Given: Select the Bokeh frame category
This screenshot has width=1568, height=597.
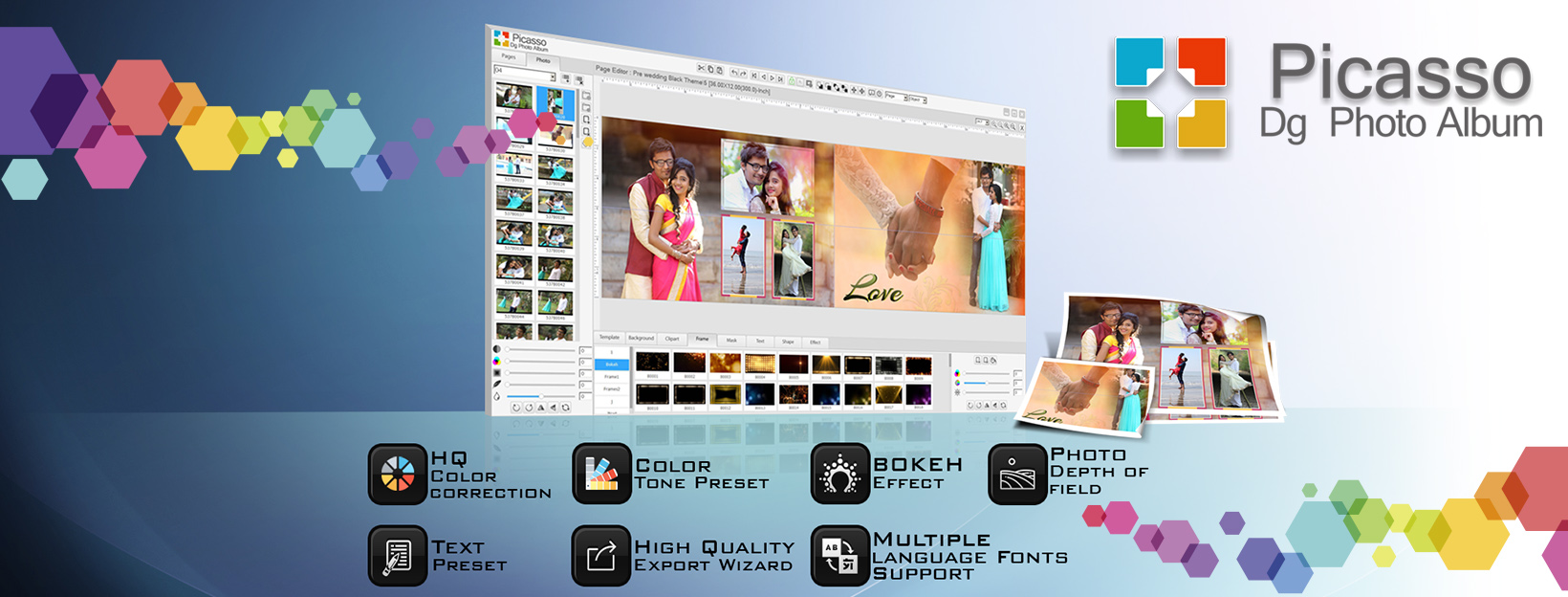Looking at the screenshot, I should click(611, 365).
